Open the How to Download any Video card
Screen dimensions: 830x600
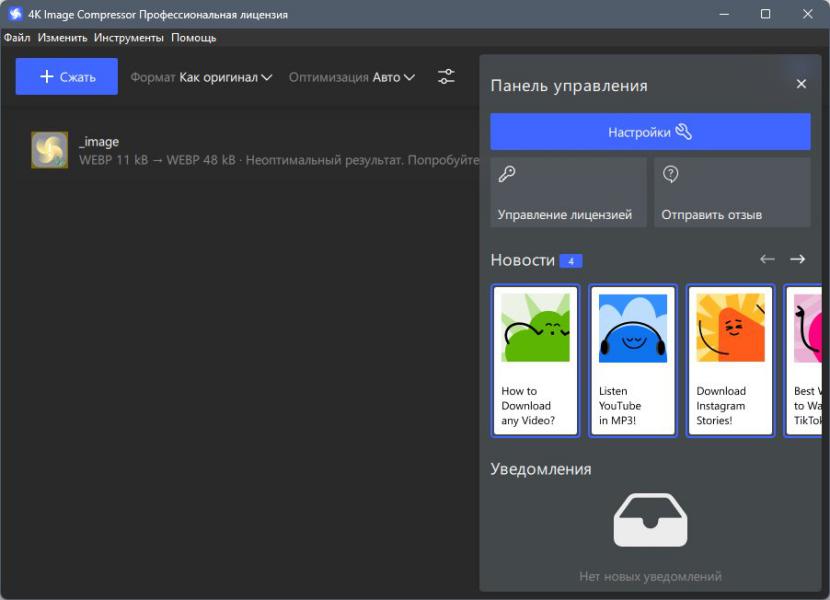tap(535, 361)
